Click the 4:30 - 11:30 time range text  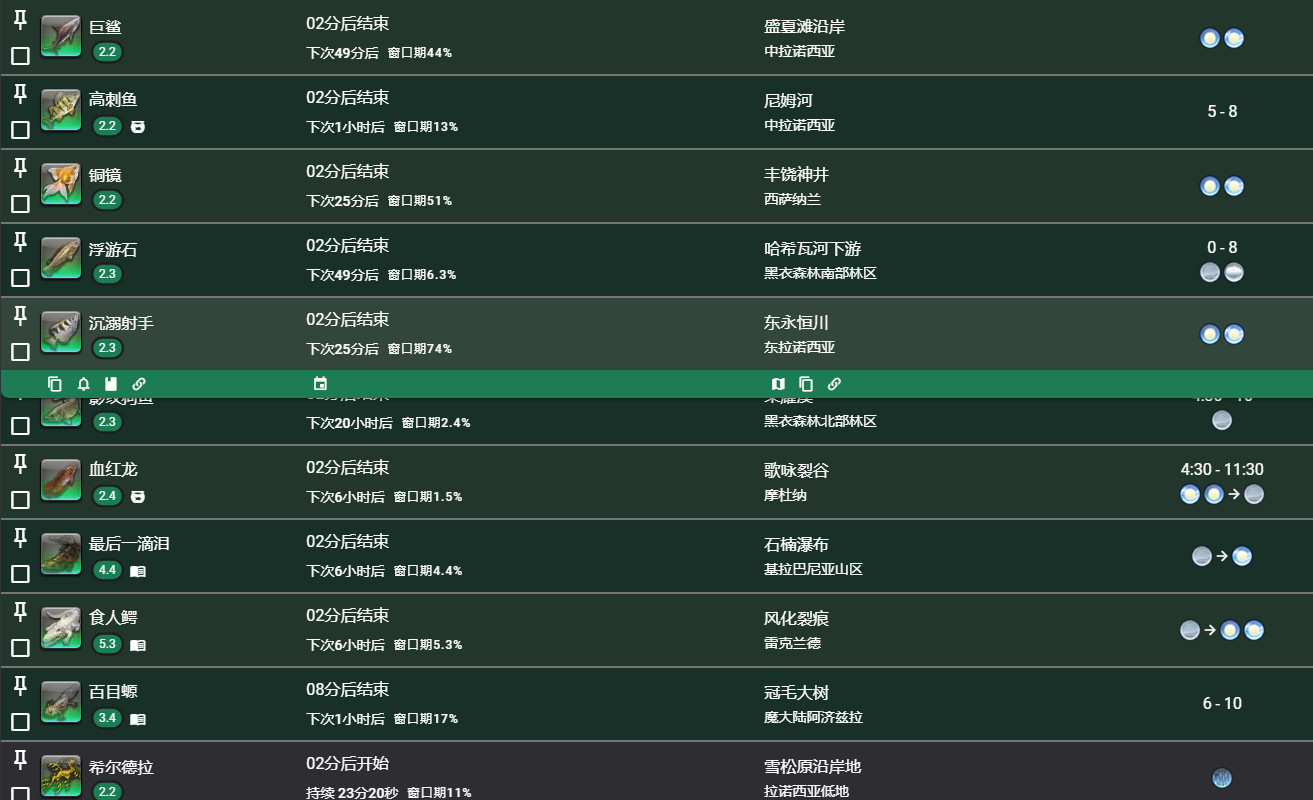coord(1222,469)
